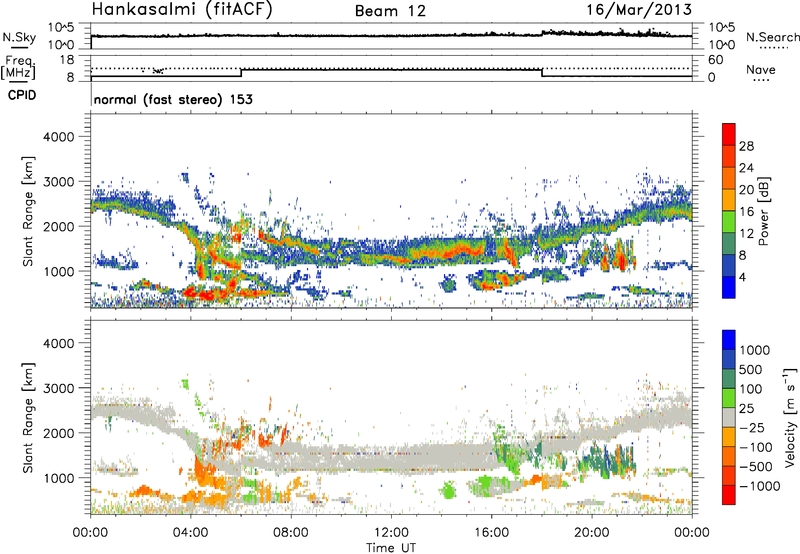Click the blue top of Velocity colorbar

coord(729,339)
